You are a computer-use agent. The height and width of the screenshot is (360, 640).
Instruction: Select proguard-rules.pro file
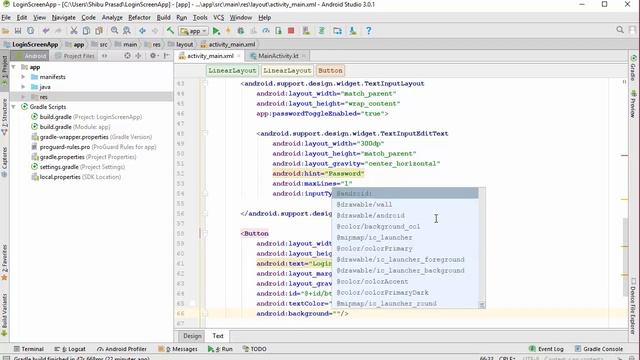point(94,147)
